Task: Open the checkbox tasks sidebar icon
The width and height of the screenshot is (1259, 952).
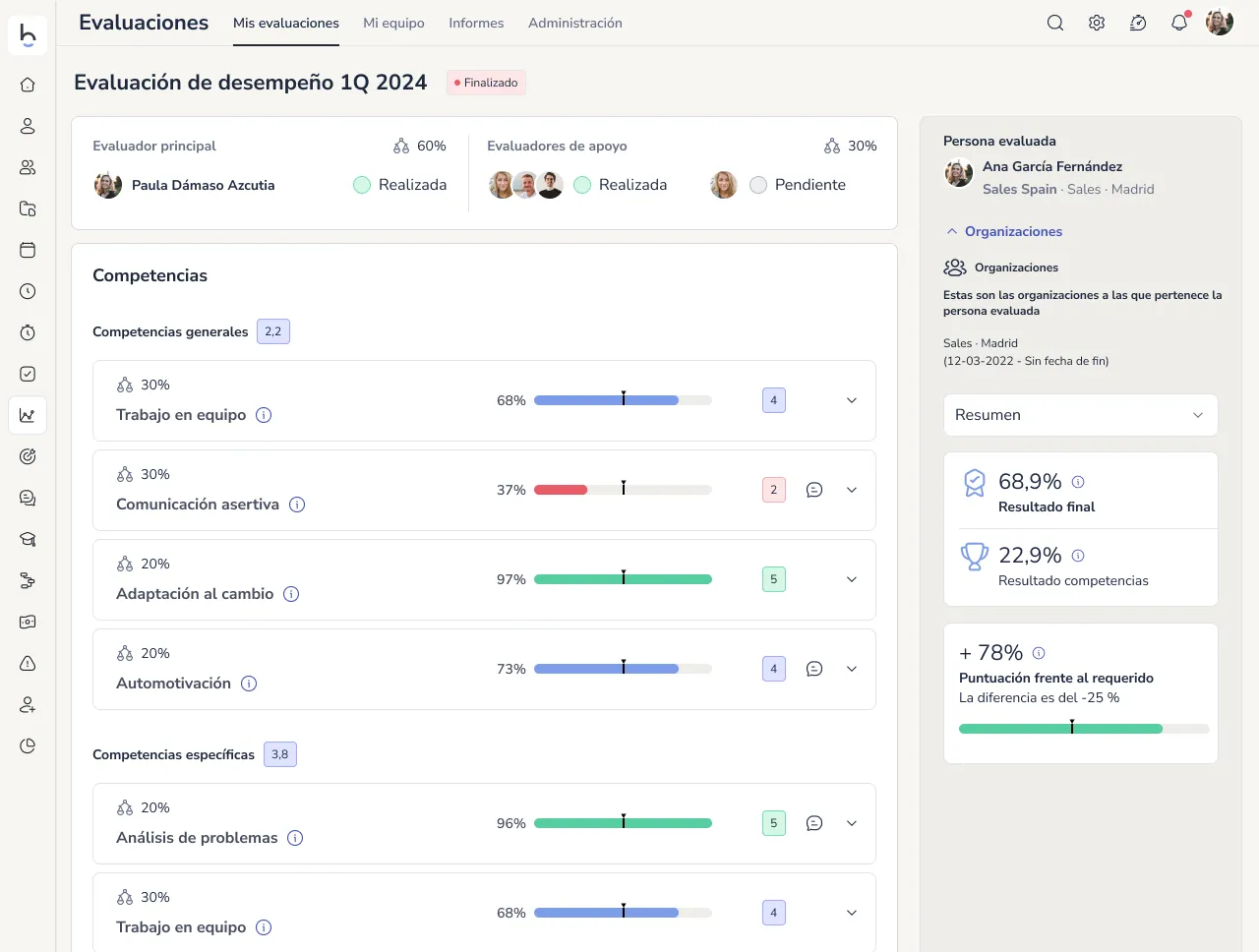Action: tap(28, 374)
